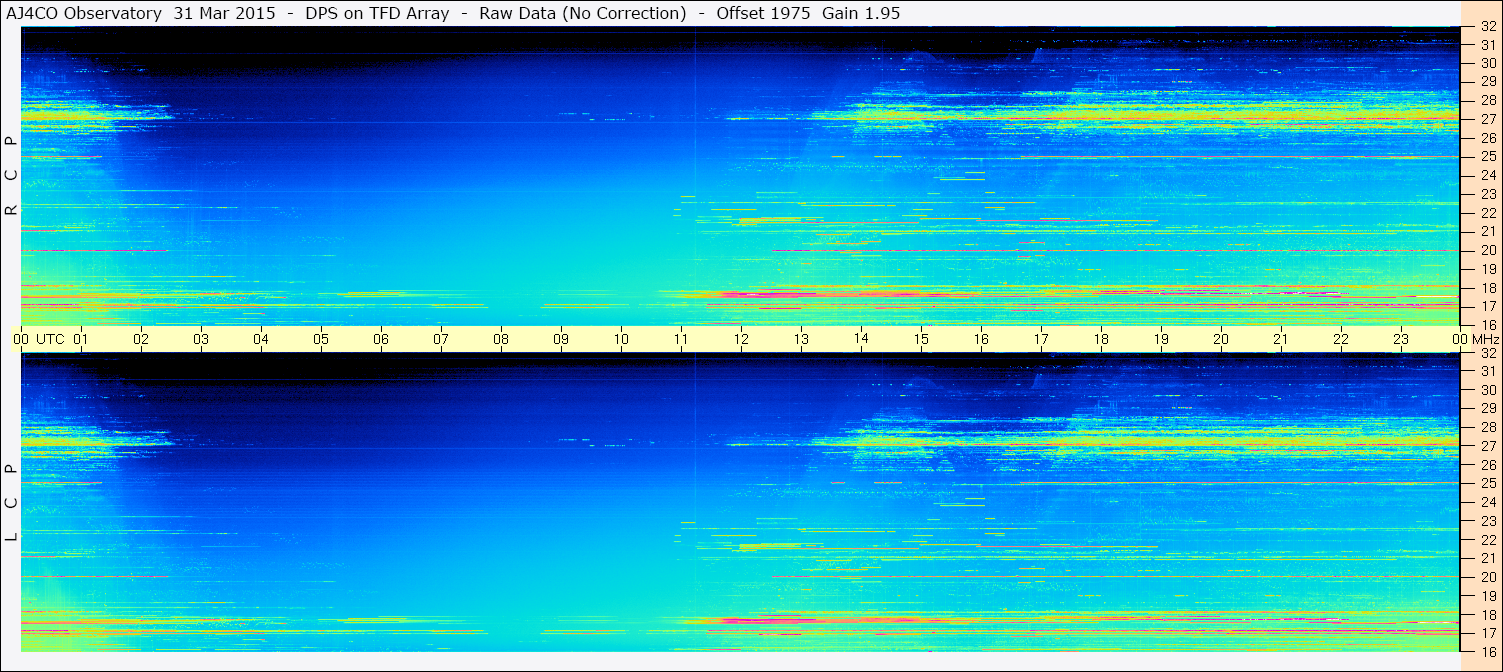Click the 31 MHz label of LCP panel

1487,371
